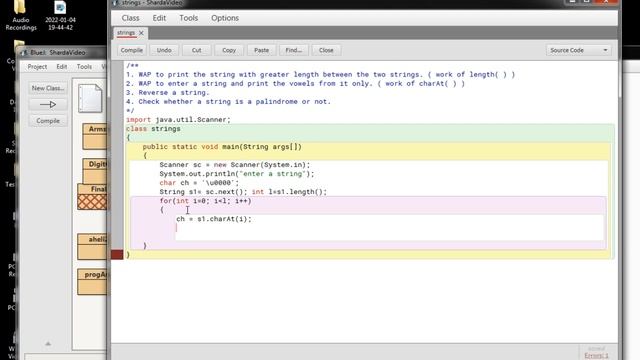Click the 'import java.util.Scanner;' code line
The width and height of the screenshot is (640, 360).
coord(178,120)
